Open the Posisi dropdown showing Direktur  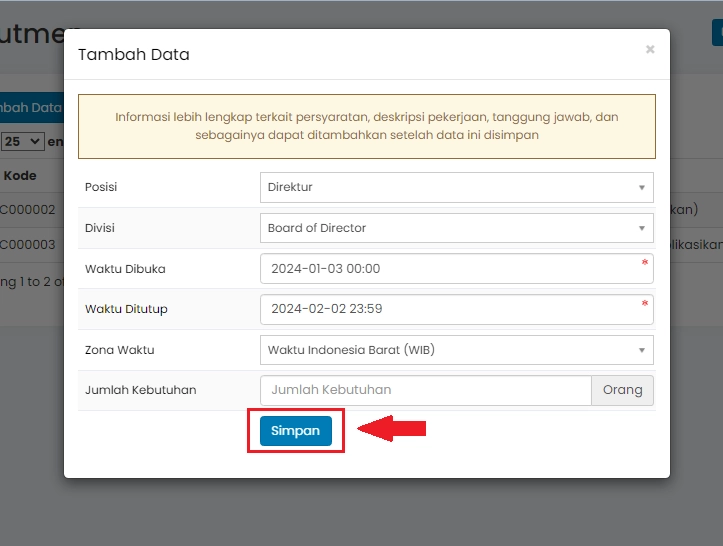point(456,187)
